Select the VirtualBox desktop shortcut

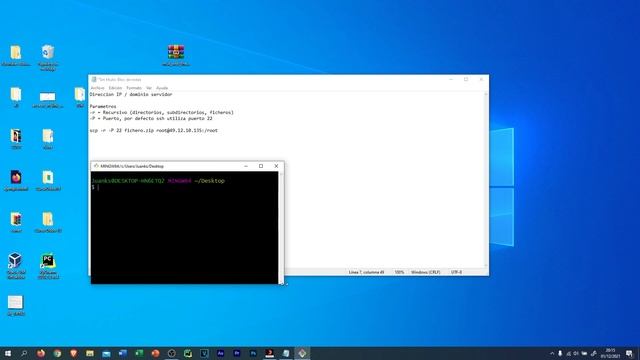click(x=16, y=266)
